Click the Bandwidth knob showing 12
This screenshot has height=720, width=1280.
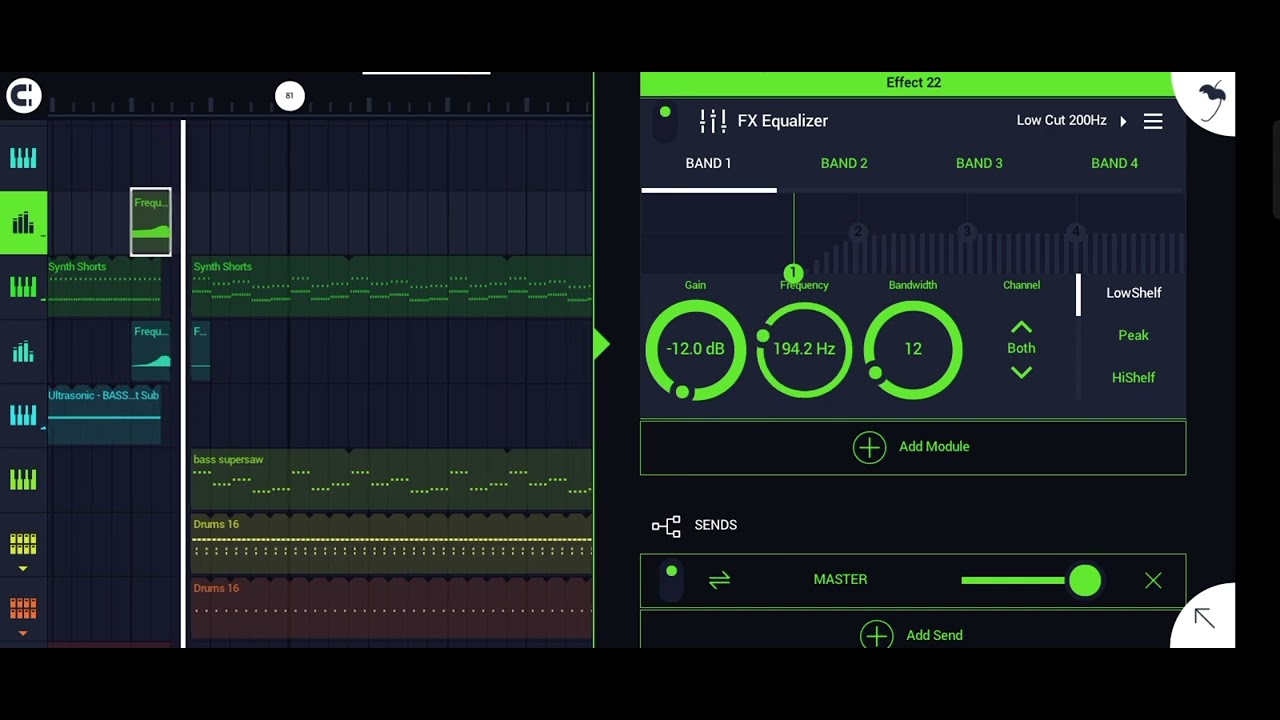point(912,349)
